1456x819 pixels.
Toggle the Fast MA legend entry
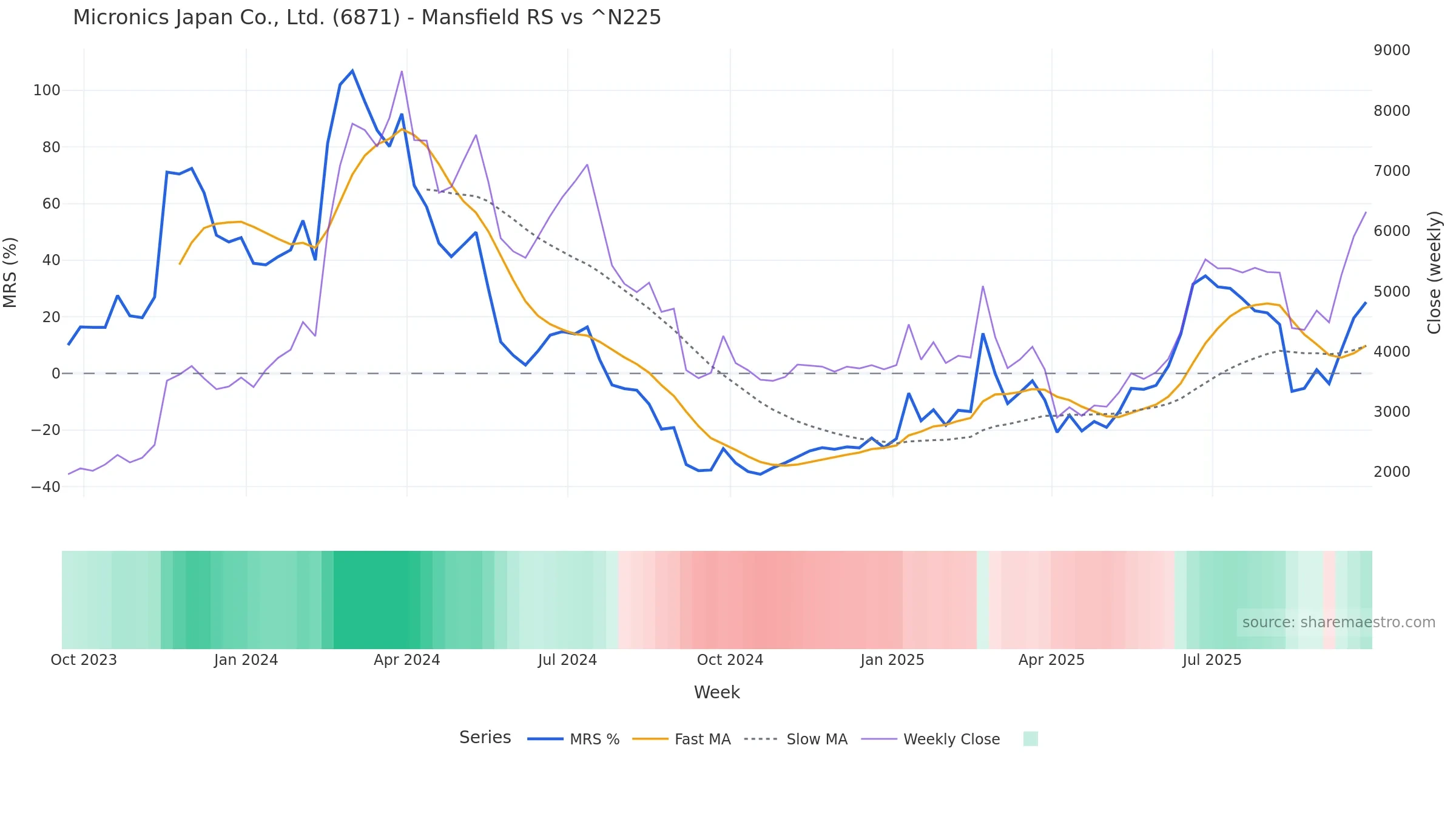681,739
